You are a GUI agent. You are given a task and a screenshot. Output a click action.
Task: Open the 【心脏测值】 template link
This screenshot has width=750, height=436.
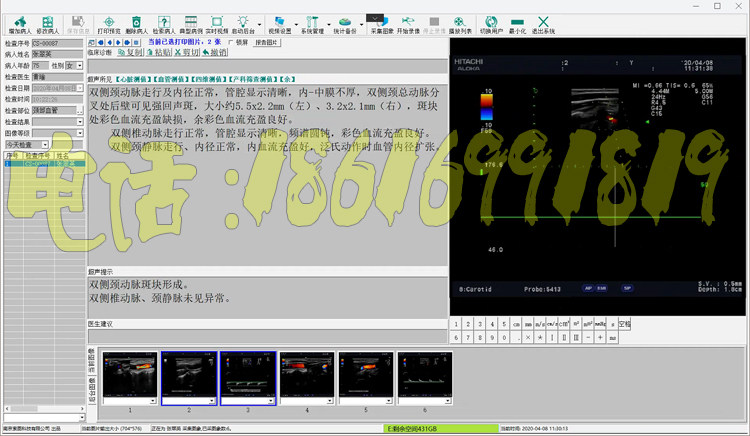[133, 79]
